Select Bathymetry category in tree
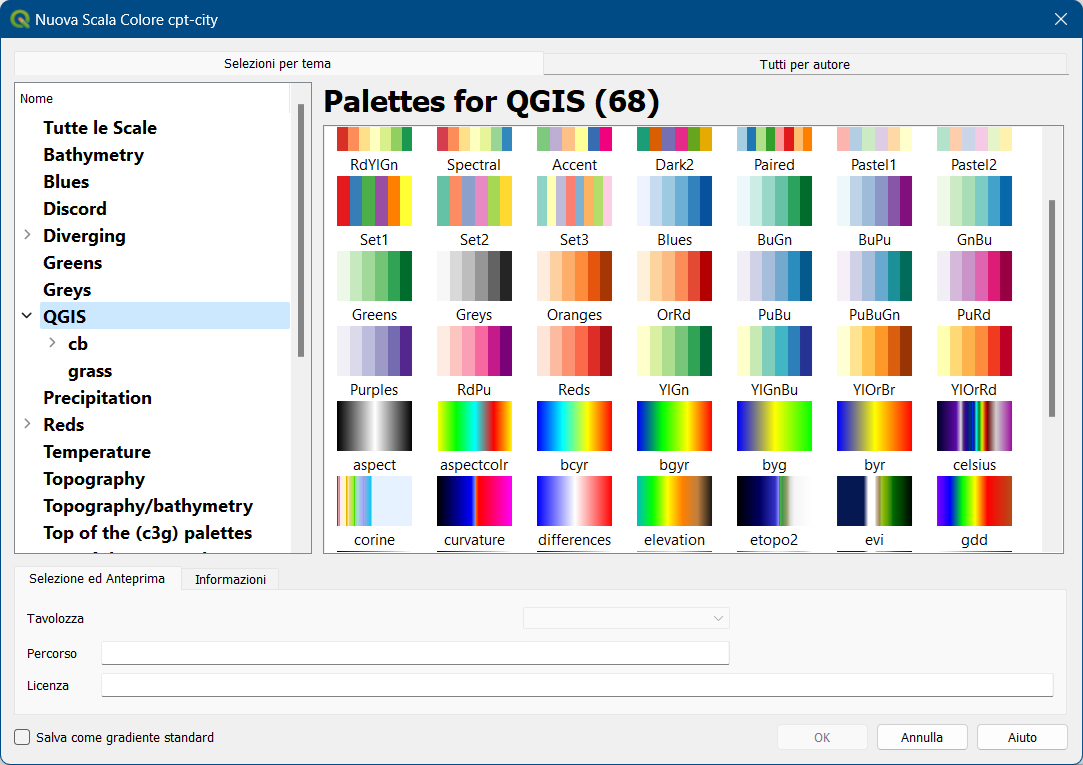 (94, 155)
